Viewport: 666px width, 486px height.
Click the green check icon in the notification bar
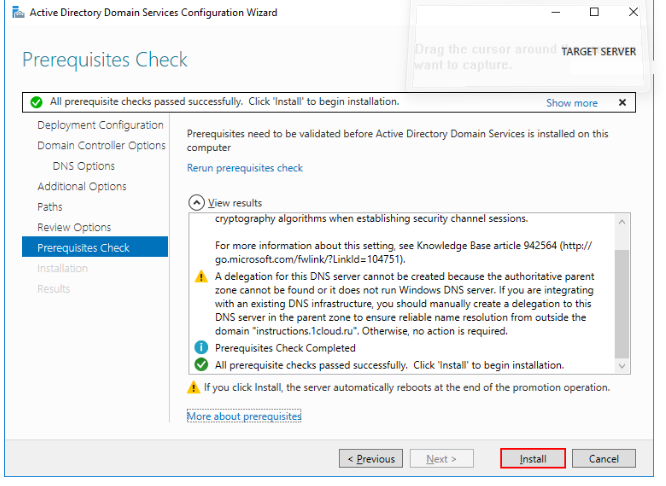coord(37,102)
